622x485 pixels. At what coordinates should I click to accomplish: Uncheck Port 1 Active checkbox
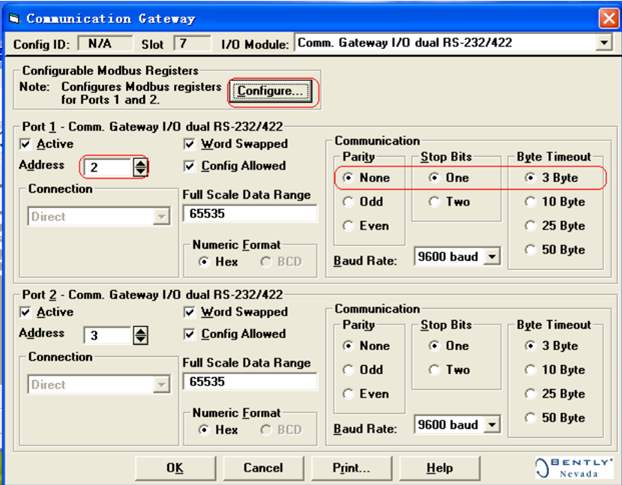[26, 144]
